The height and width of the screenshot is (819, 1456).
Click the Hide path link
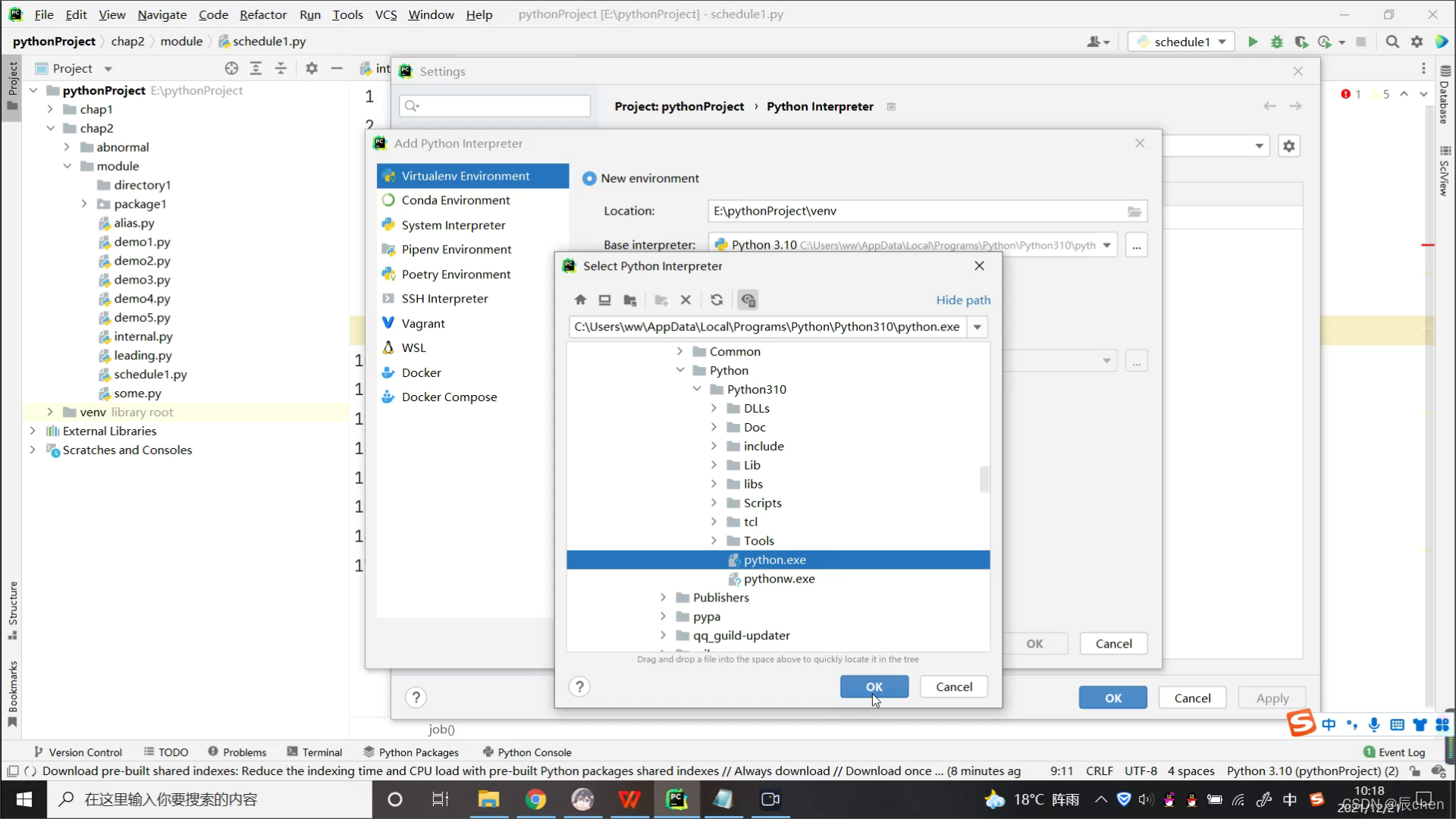point(963,300)
